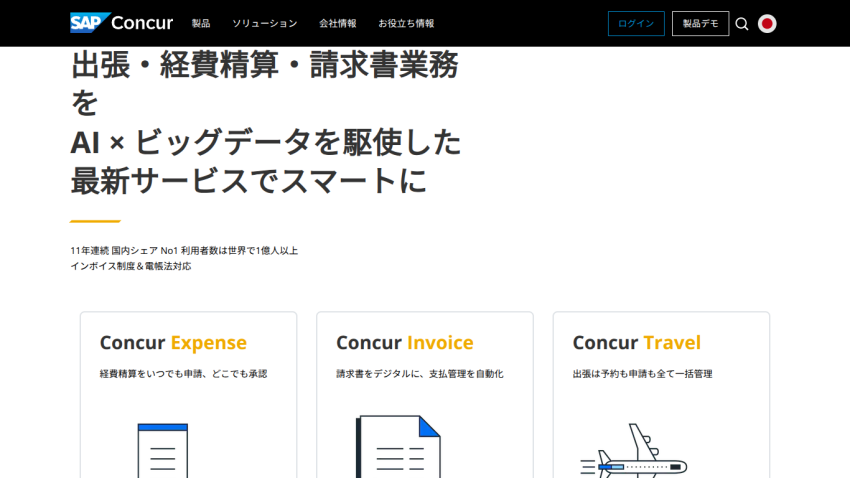Click the headline AI × ビッグデータを駆使した
Screen dimensions: 850x478
[x=266, y=142]
